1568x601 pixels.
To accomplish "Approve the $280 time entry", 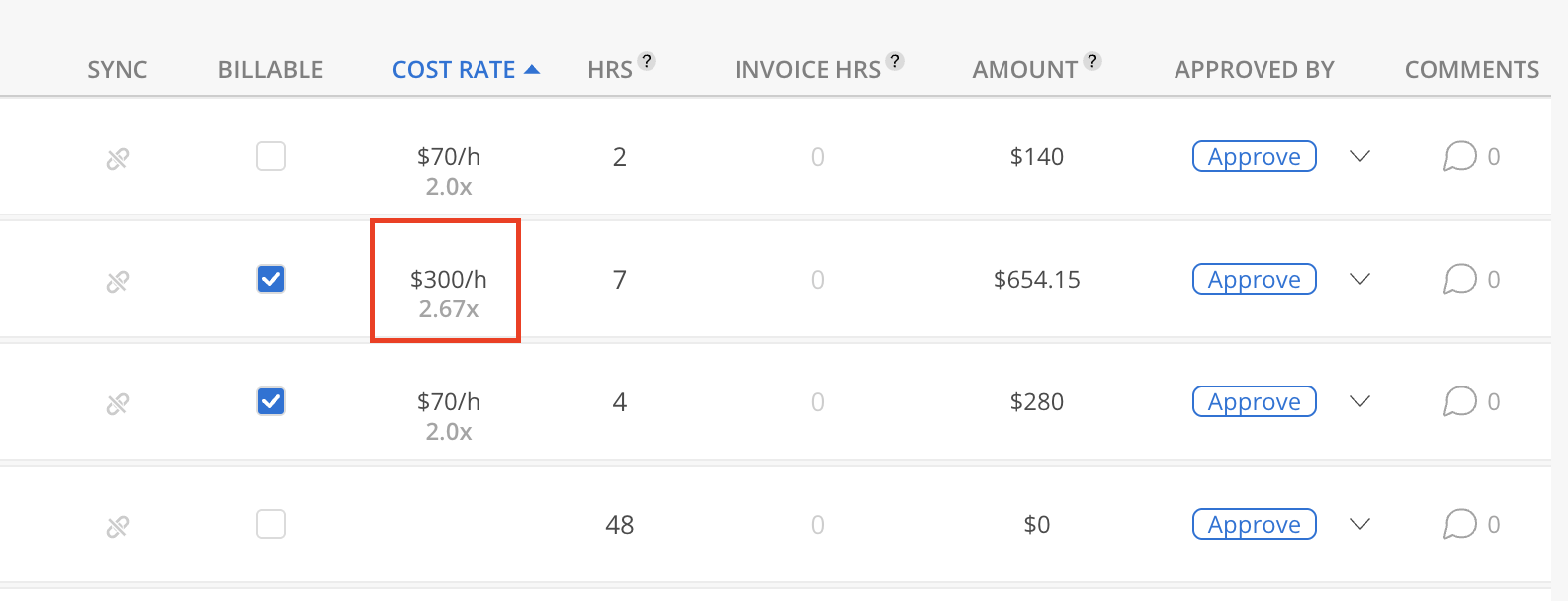I will [1254, 401].
